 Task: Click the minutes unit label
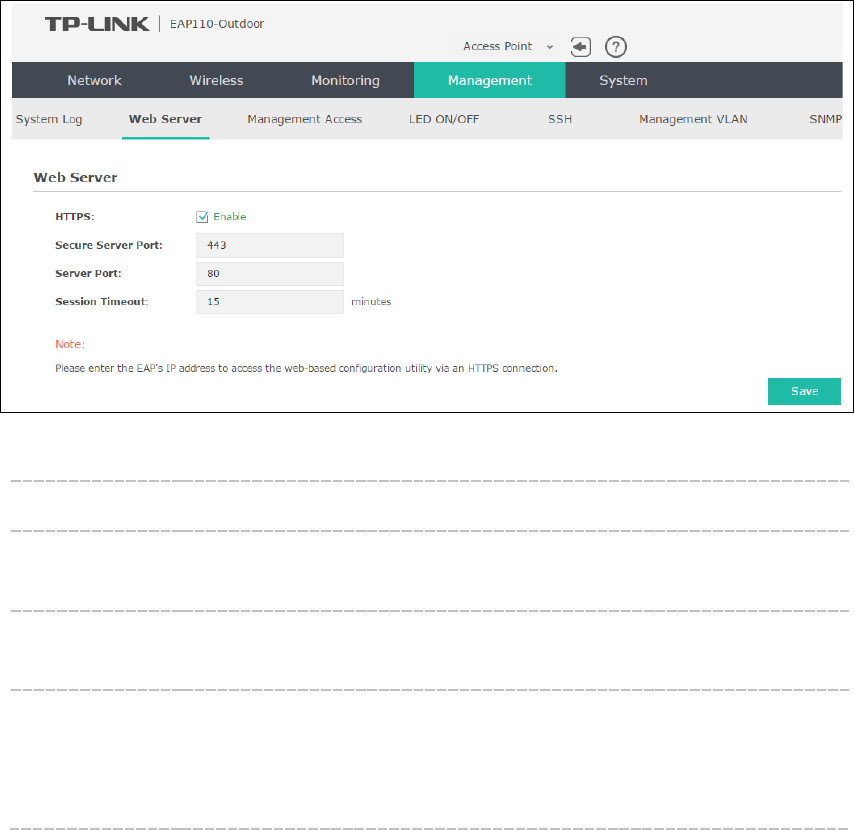[x=371, y=302]
